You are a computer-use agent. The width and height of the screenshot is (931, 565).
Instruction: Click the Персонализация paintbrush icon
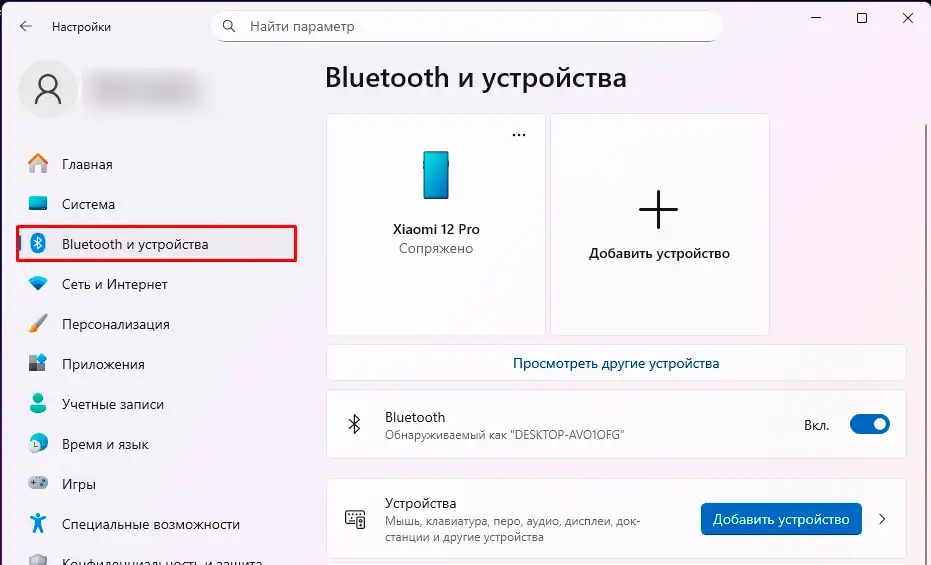38,323
